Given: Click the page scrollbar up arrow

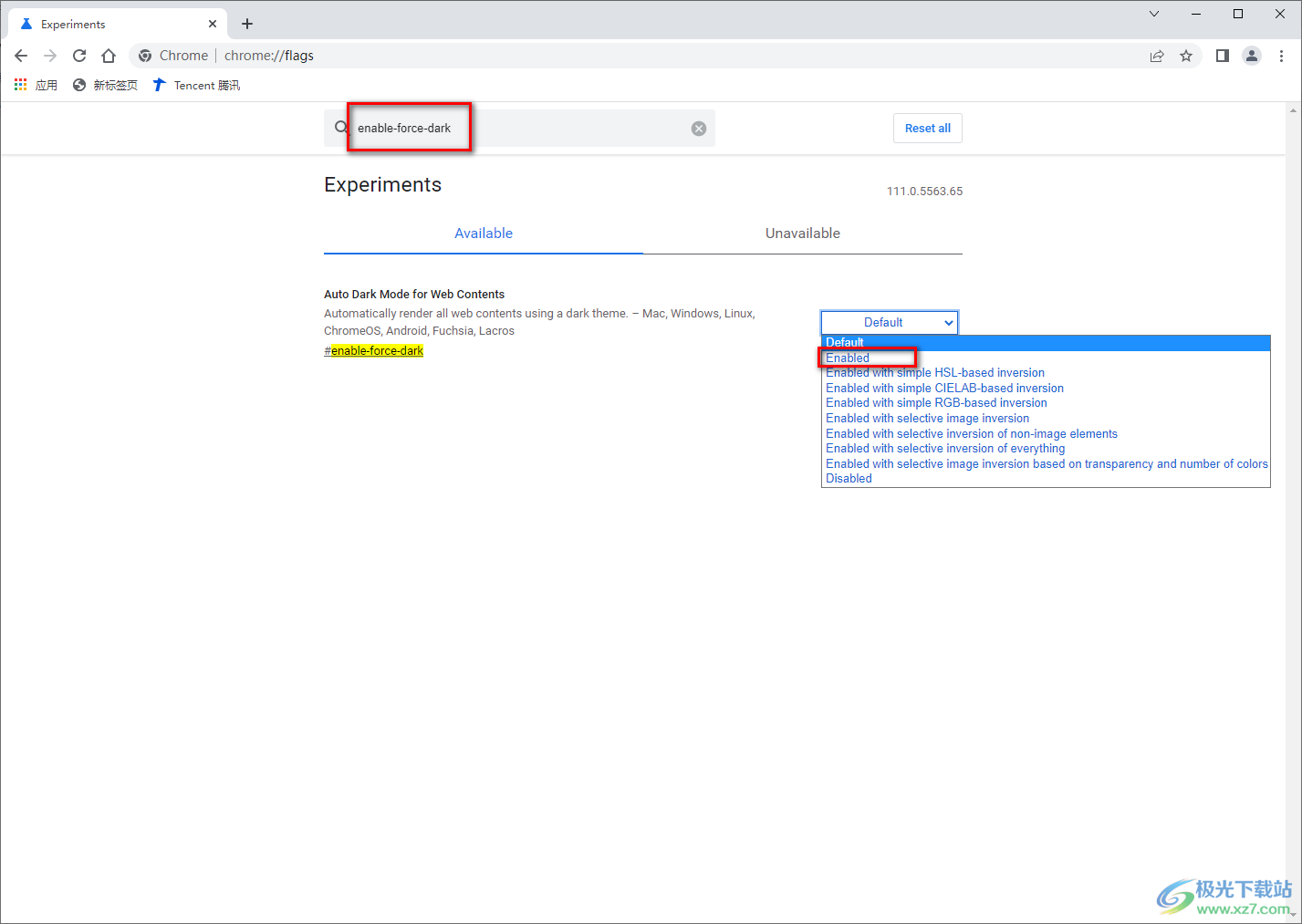Looking at the screenshot, I should (1293, 110).
